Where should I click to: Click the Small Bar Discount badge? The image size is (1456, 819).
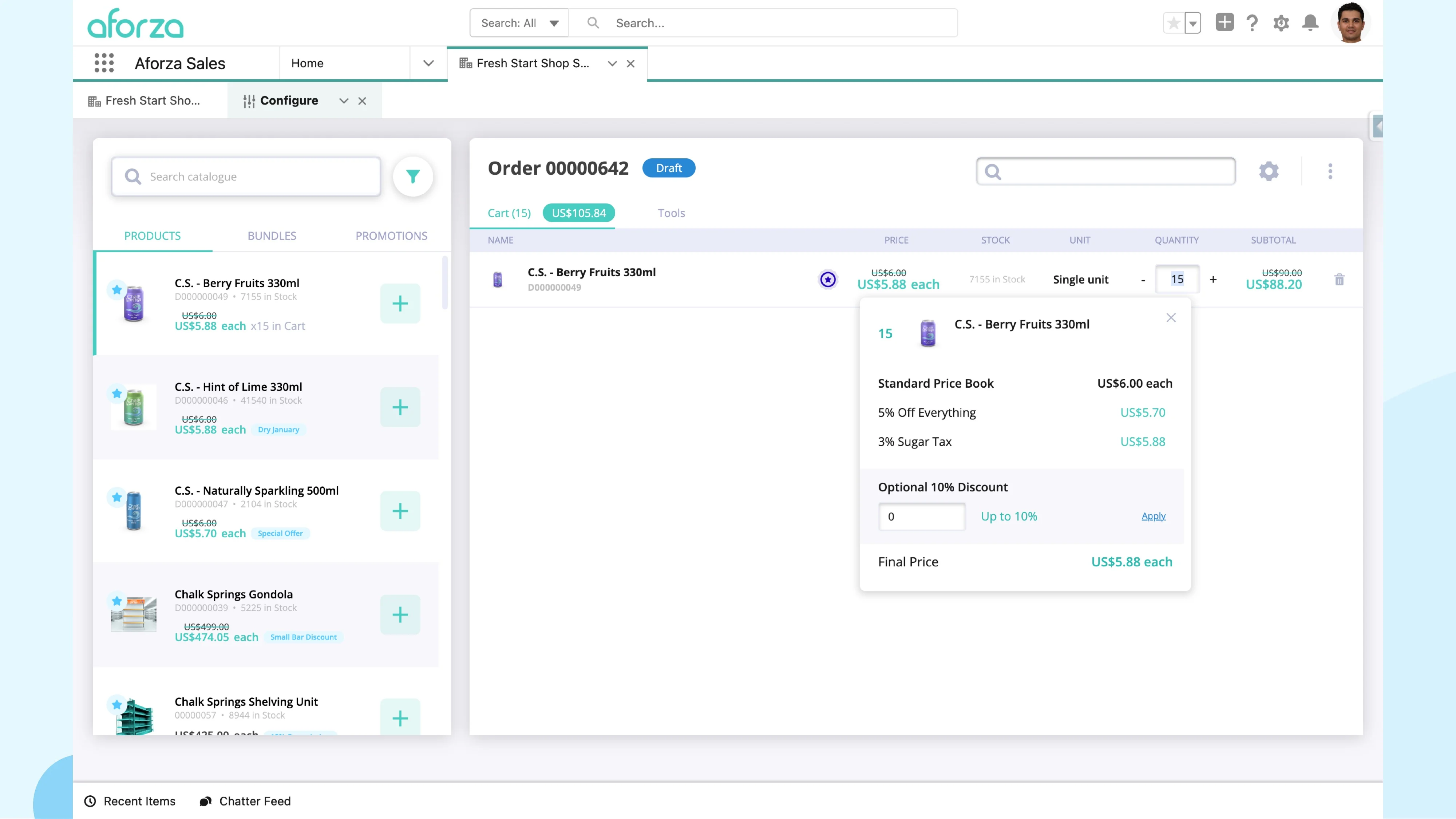click(x=304, y=637)
